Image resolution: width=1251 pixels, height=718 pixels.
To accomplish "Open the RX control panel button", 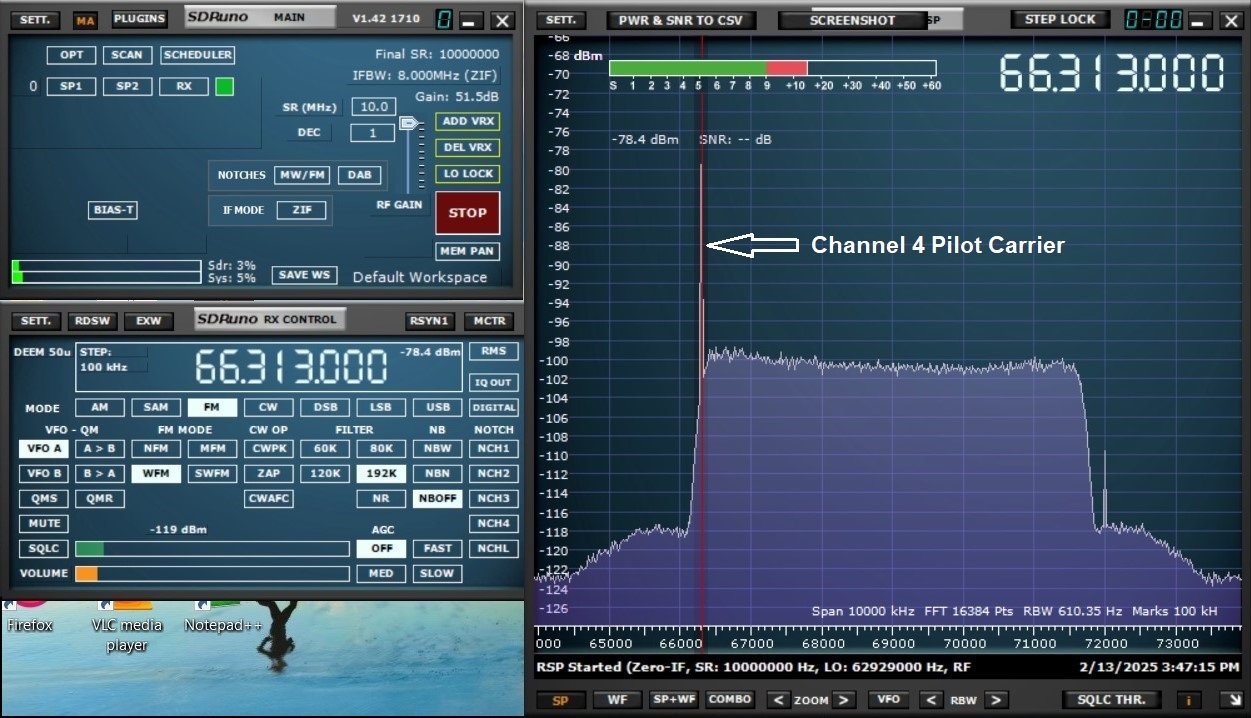I will click(x=184, y=87).
